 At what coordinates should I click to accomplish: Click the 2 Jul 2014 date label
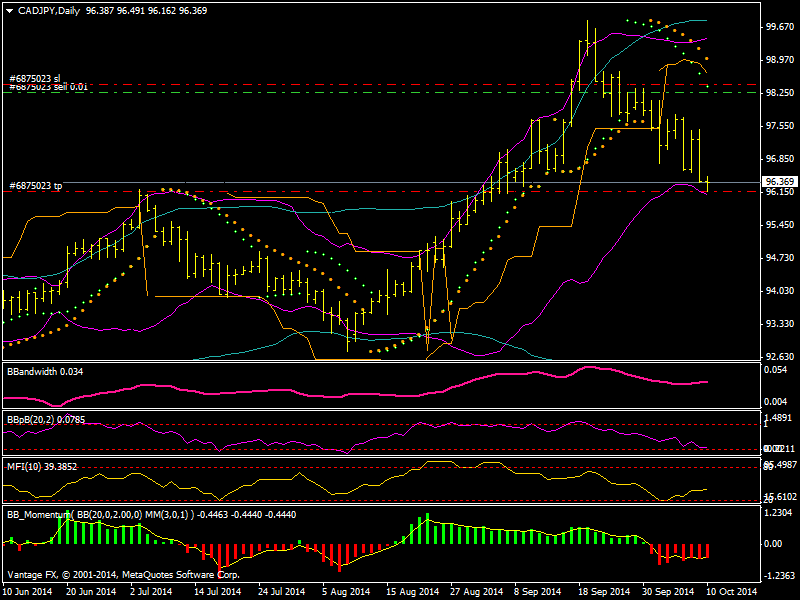pyautogui.click(x=151, y=591)
